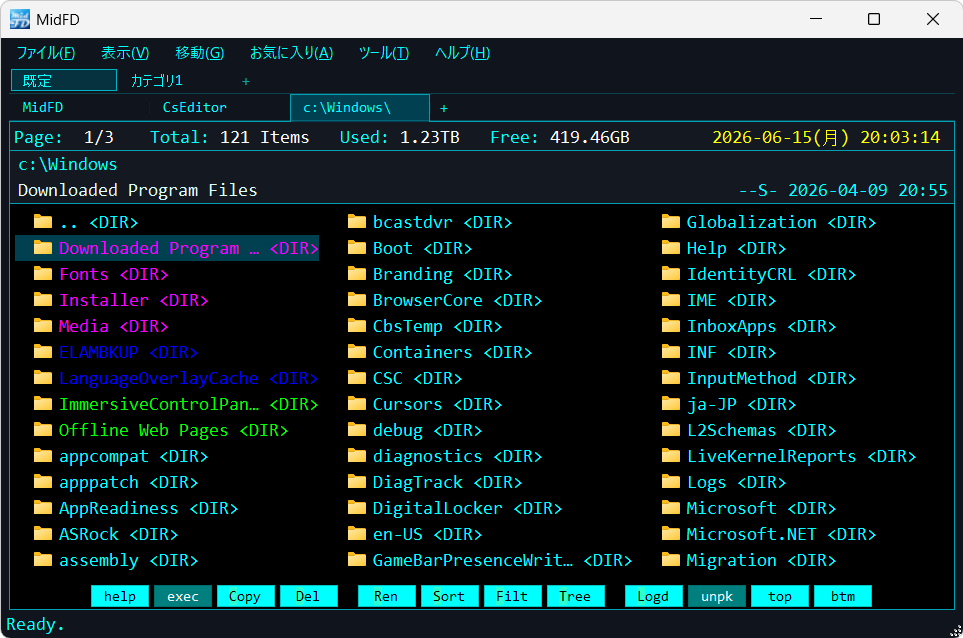Image resolution: width=963 pixels, height=638 pixels.
Task: Select the DigitalLocker folder name
Action: tap(437, 508)
